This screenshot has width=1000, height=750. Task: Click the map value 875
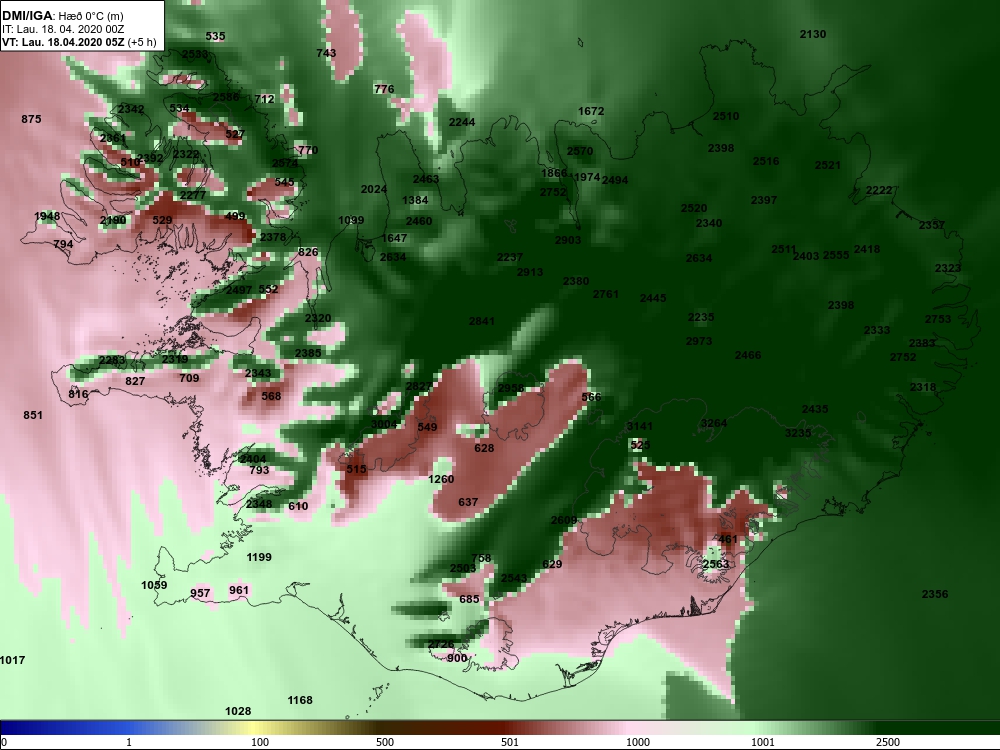pos(31,119)
